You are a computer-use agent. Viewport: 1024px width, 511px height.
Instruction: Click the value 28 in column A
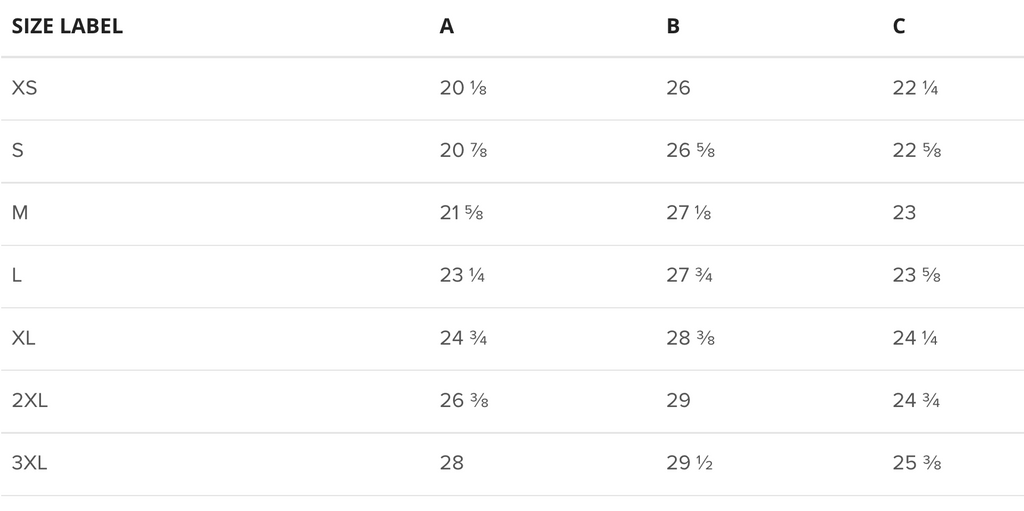[x=452, y=463]
